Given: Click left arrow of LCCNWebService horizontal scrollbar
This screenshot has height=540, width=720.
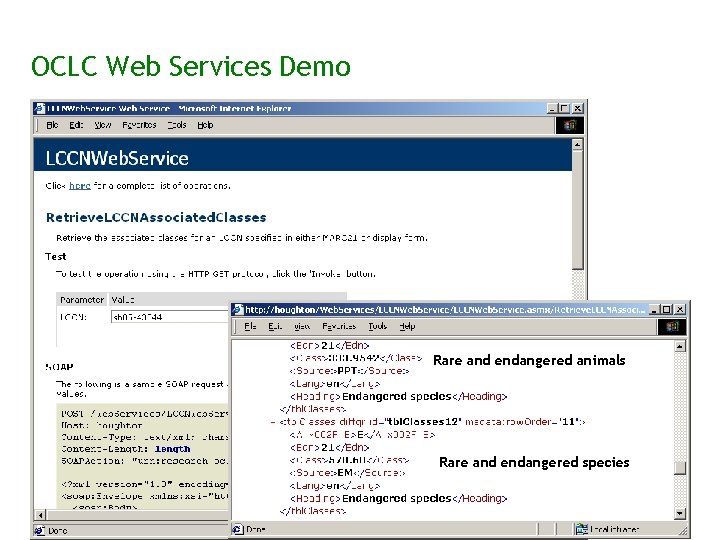Looking at the screenshot, I should pos(40,515).
